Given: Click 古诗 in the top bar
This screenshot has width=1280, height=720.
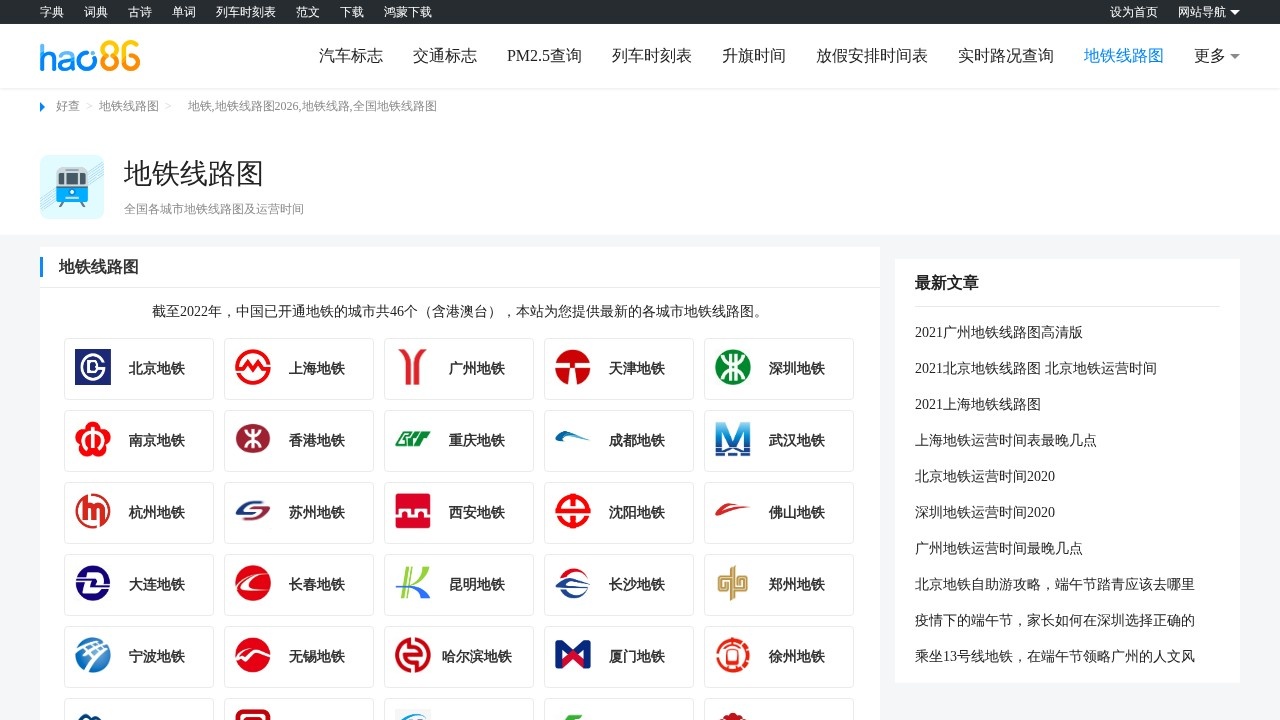Looking at the screenshot, I should coord(140,12).
